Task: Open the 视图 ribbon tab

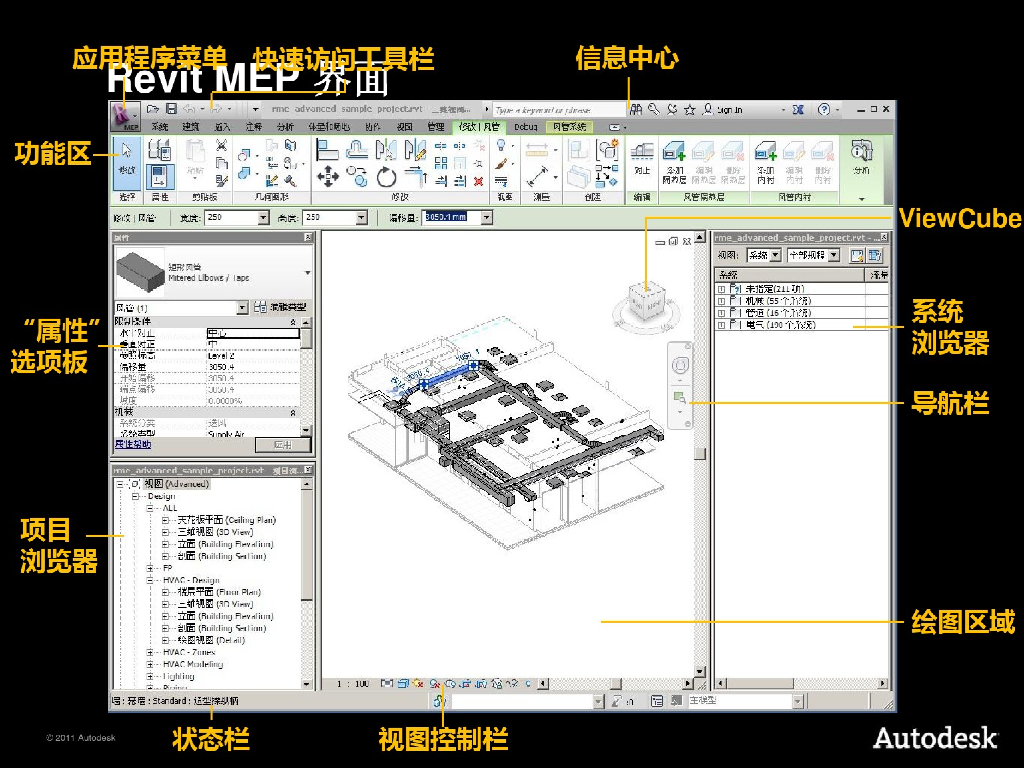Action: (404, 127)
